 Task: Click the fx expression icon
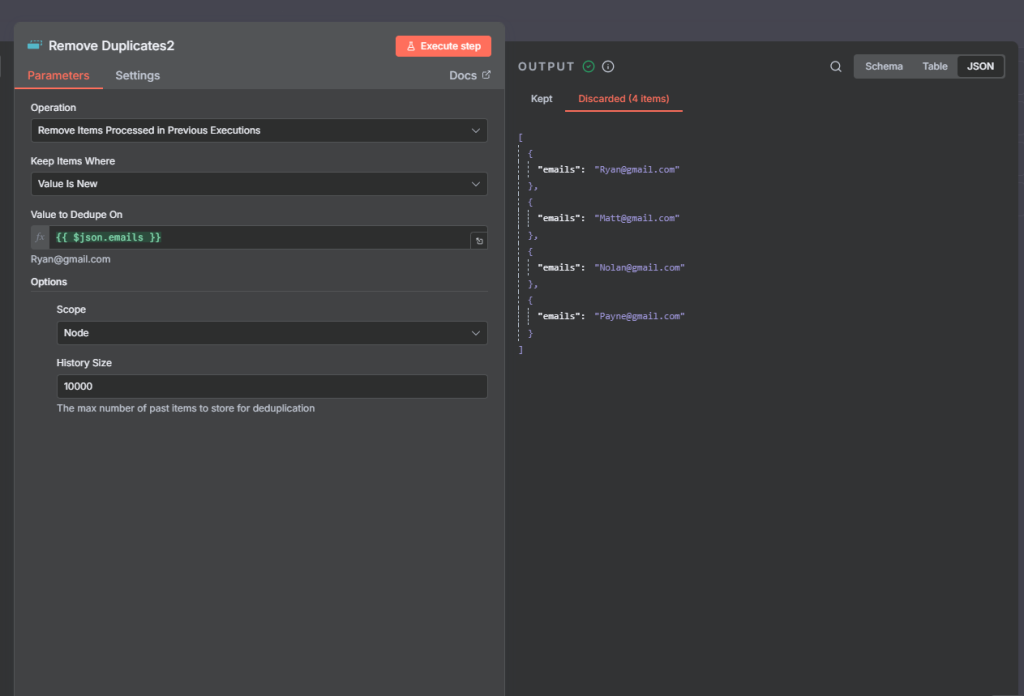[x=40, y=238]
